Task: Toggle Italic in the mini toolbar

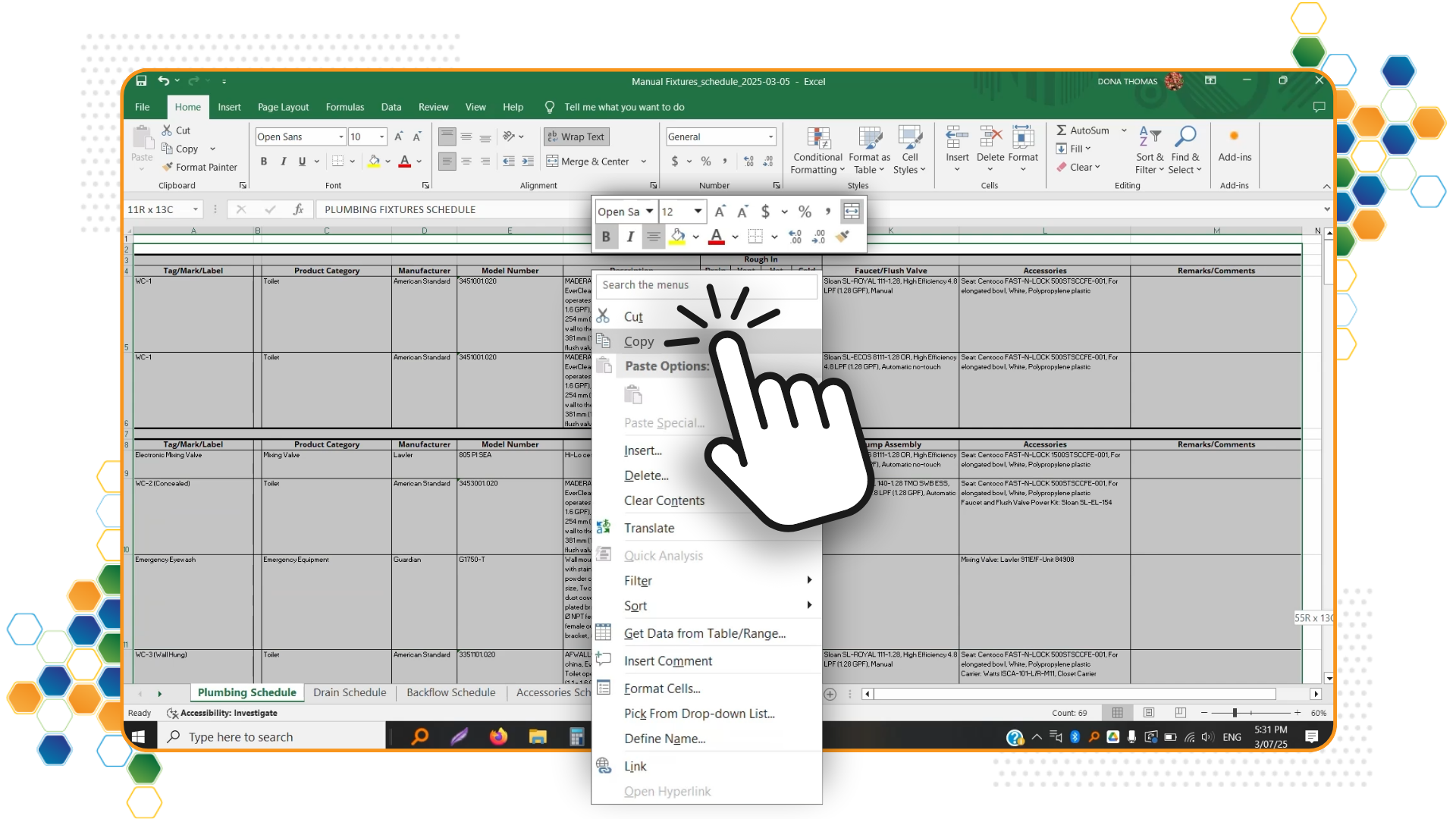Action: (630, 237)
